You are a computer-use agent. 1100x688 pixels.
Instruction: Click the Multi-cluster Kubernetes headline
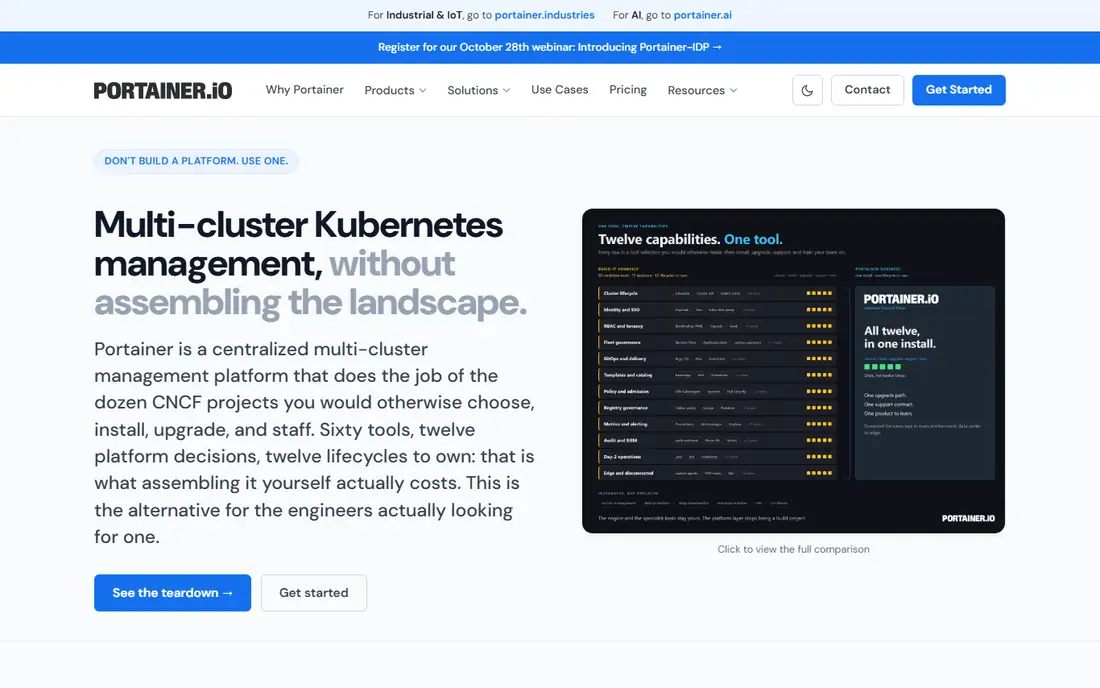pos(310,263)
